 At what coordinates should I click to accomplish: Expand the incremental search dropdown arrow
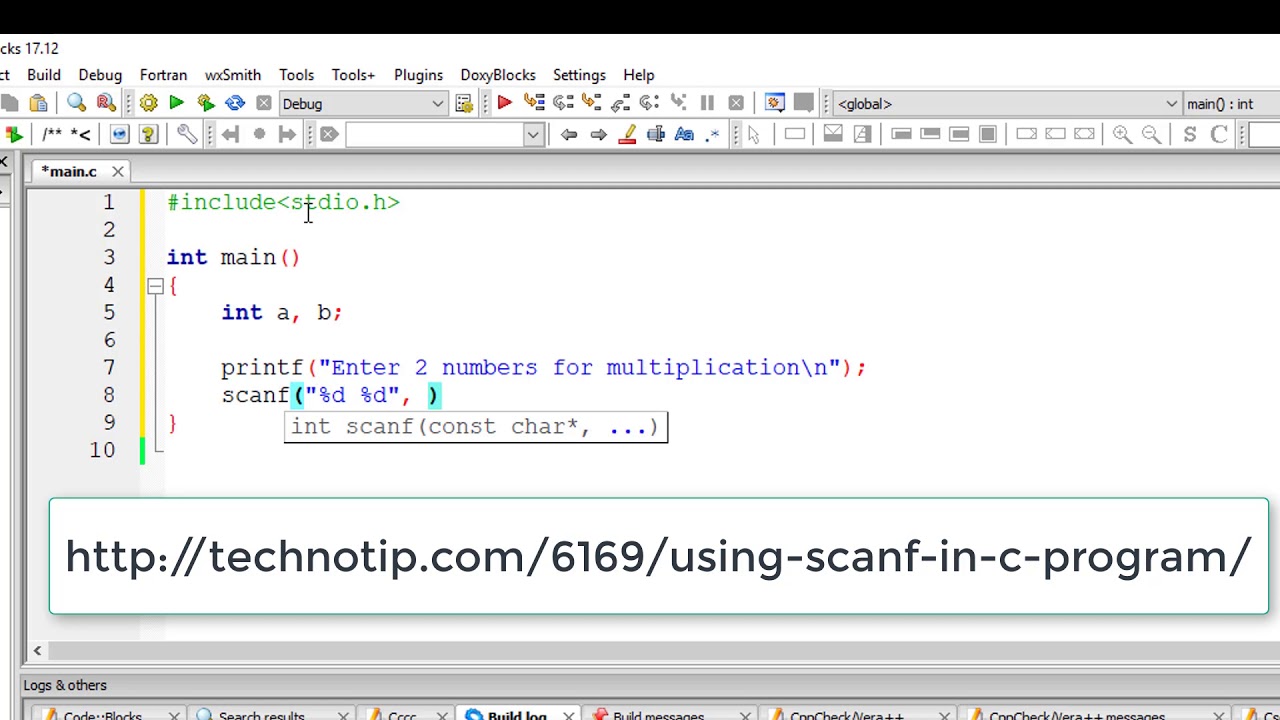[533, 134]
